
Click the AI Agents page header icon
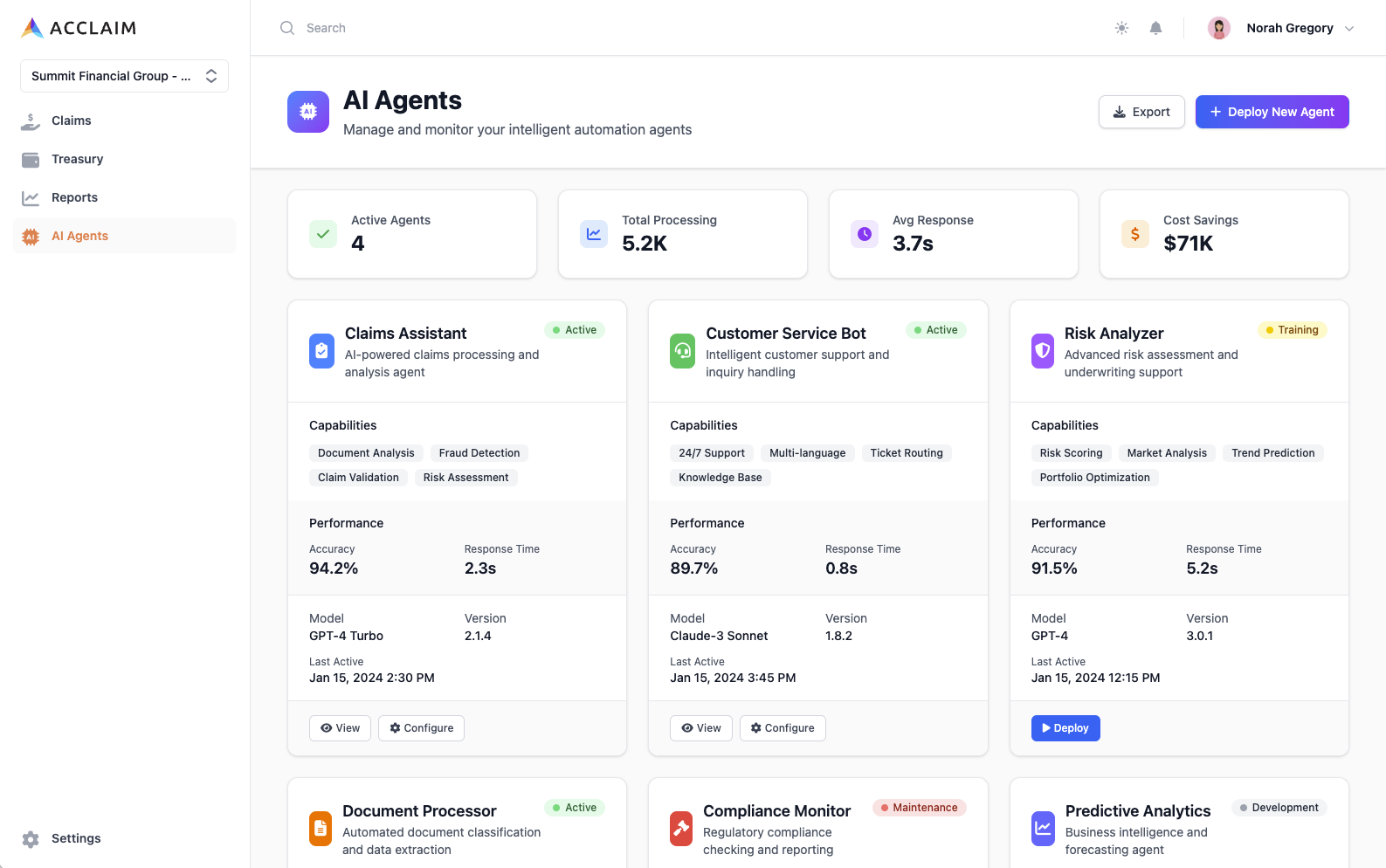(308, 112)
